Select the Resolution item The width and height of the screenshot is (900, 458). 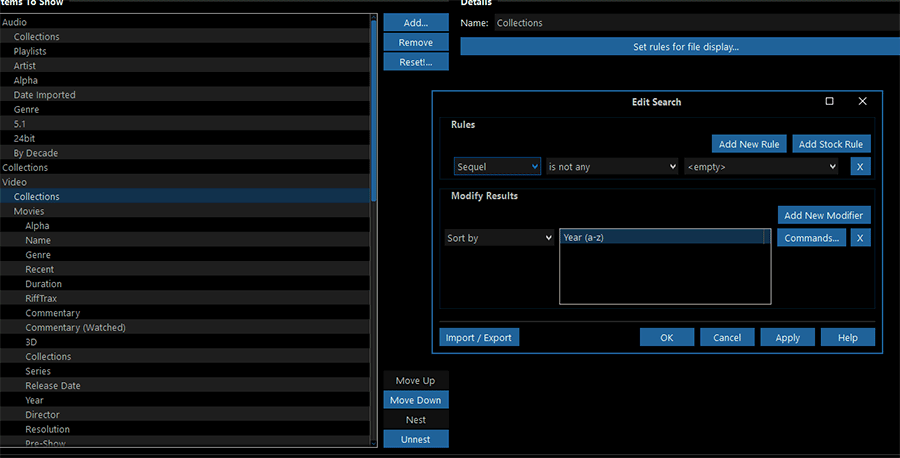[x=185, y=429]
